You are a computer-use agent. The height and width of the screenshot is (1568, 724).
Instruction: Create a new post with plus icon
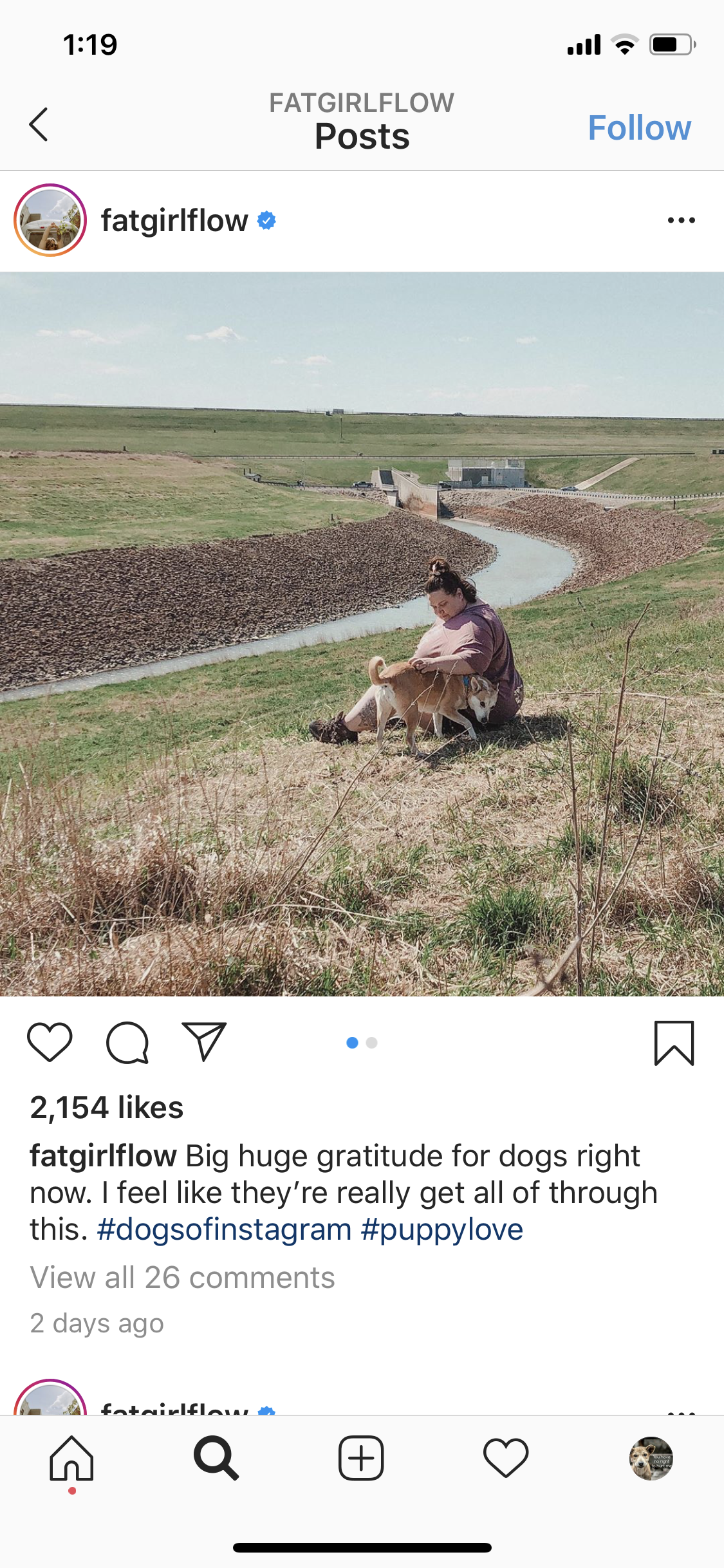tap(361, 1459)
